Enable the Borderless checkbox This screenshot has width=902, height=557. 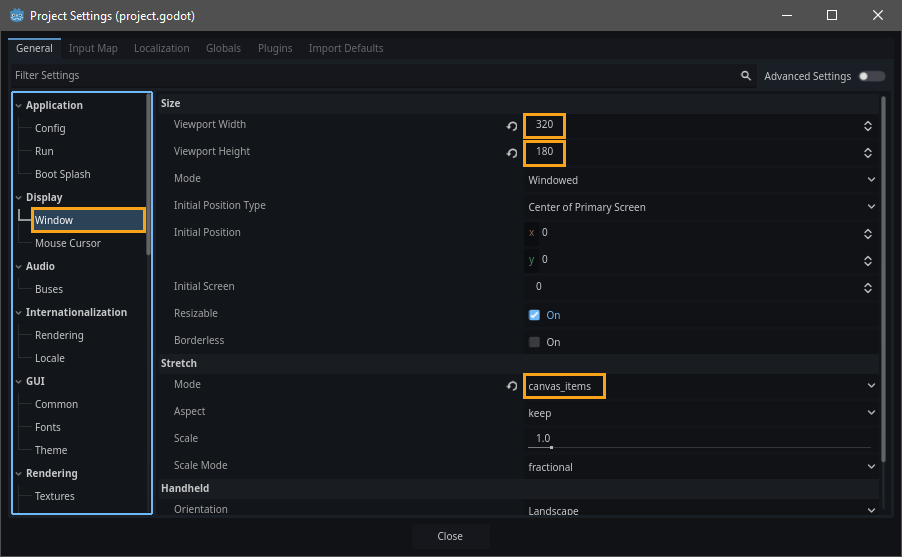tap(534, 342)
